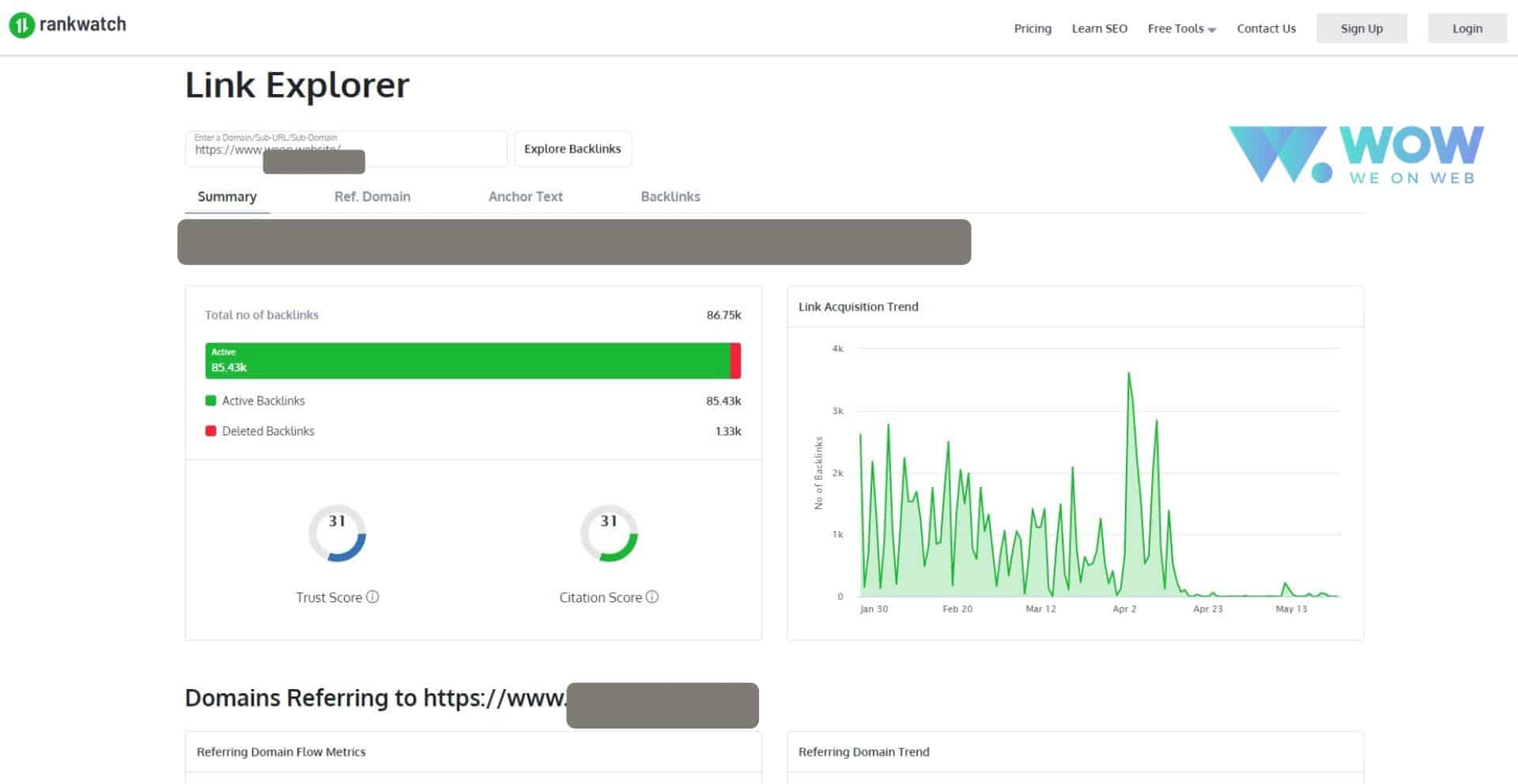Click the Explore Backlinks button

[x=572, y=149]
